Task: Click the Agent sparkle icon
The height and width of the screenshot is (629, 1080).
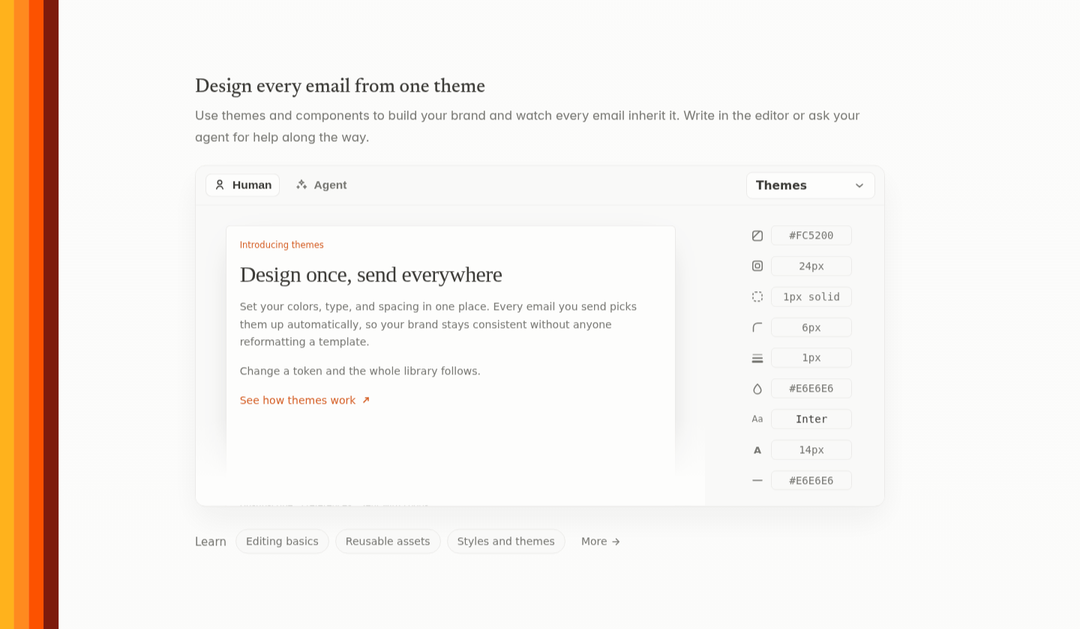Action: click(302, 185)
